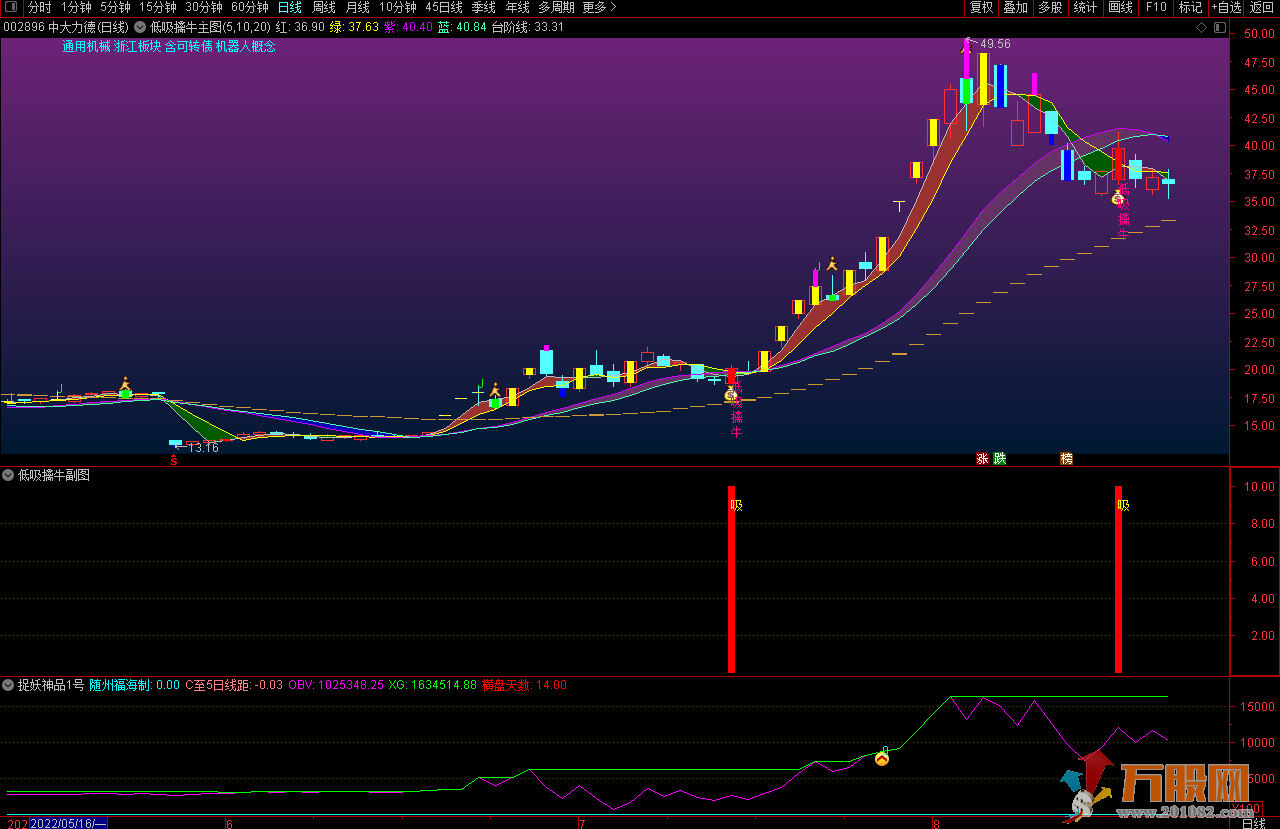The image size is (1280, 829).
Task: Expand the 捉妖神品1号 indicator dropdown
Action: click(8, 685)
